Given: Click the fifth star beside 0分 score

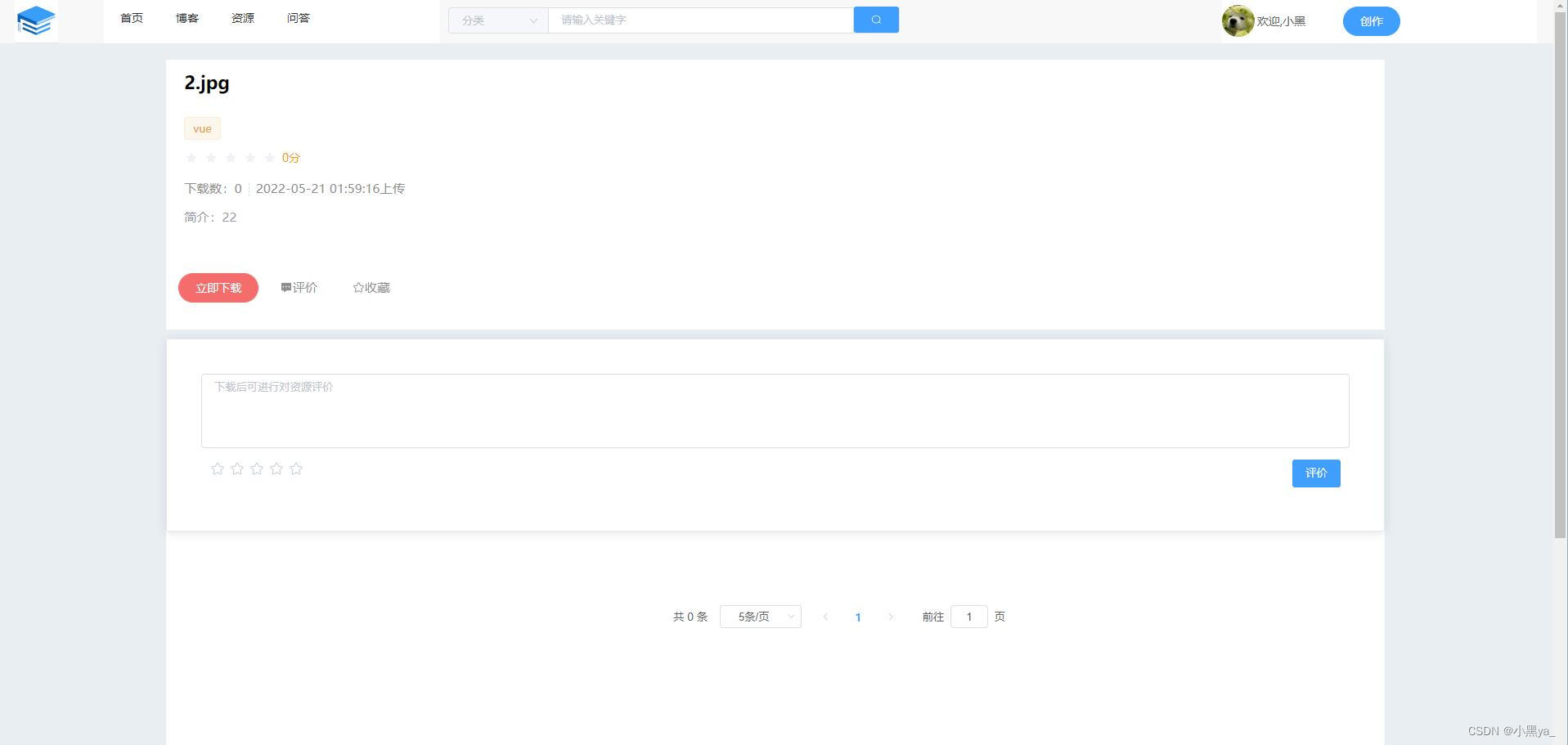Looking at the screenshot, I should (x=270, y=158).
